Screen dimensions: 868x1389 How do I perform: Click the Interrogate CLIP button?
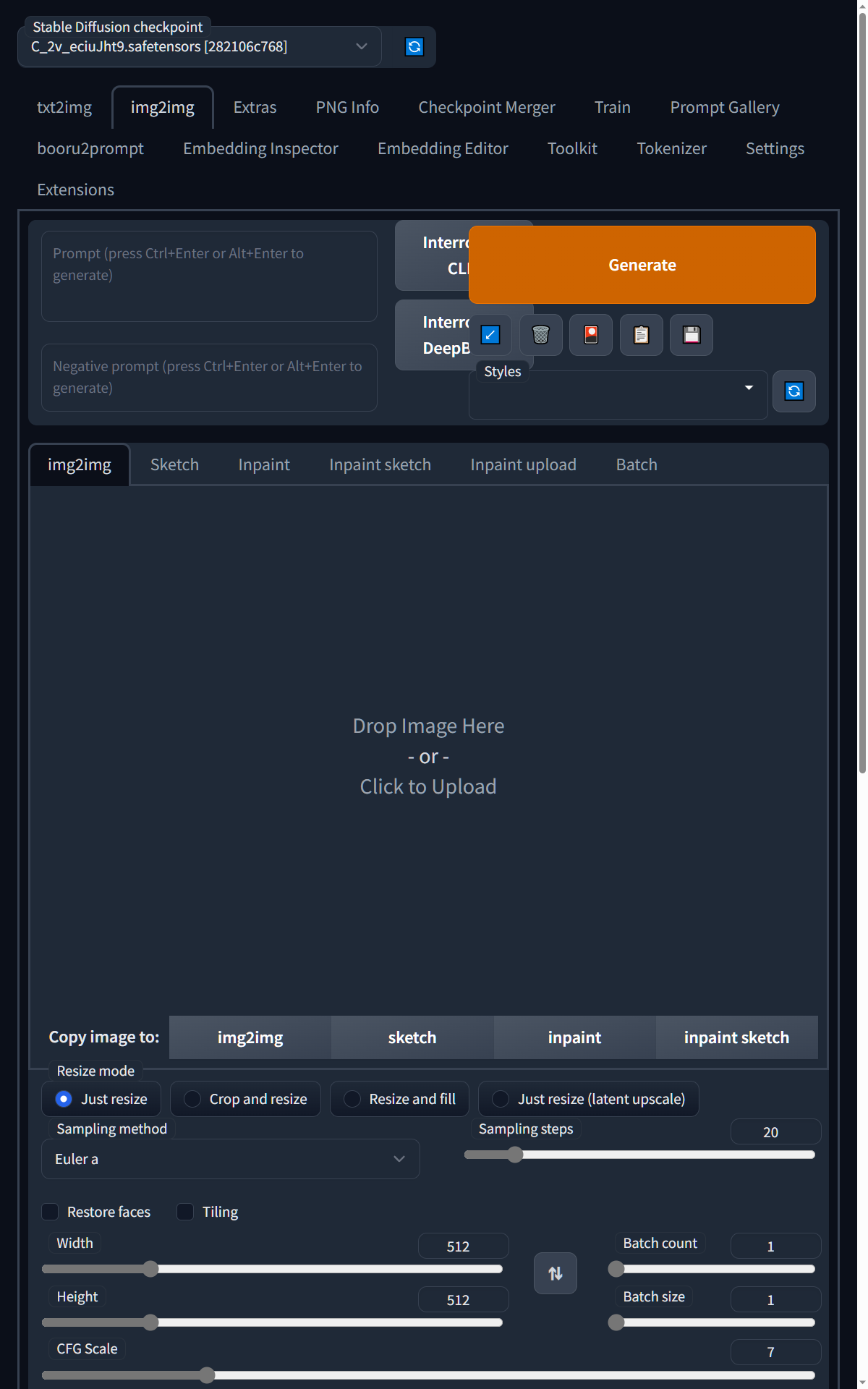point(433,255)
